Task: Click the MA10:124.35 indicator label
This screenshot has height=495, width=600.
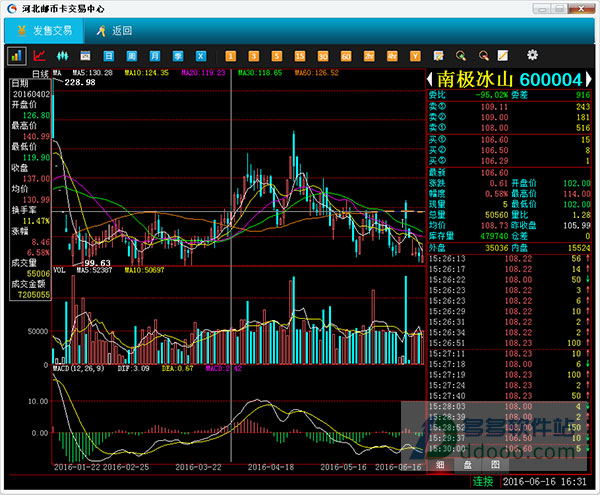Action: [x=147, y=73]
